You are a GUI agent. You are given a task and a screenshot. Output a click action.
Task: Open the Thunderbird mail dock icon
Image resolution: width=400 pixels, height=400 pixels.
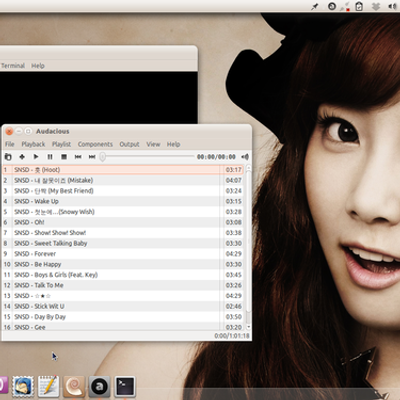coord(23,387)
